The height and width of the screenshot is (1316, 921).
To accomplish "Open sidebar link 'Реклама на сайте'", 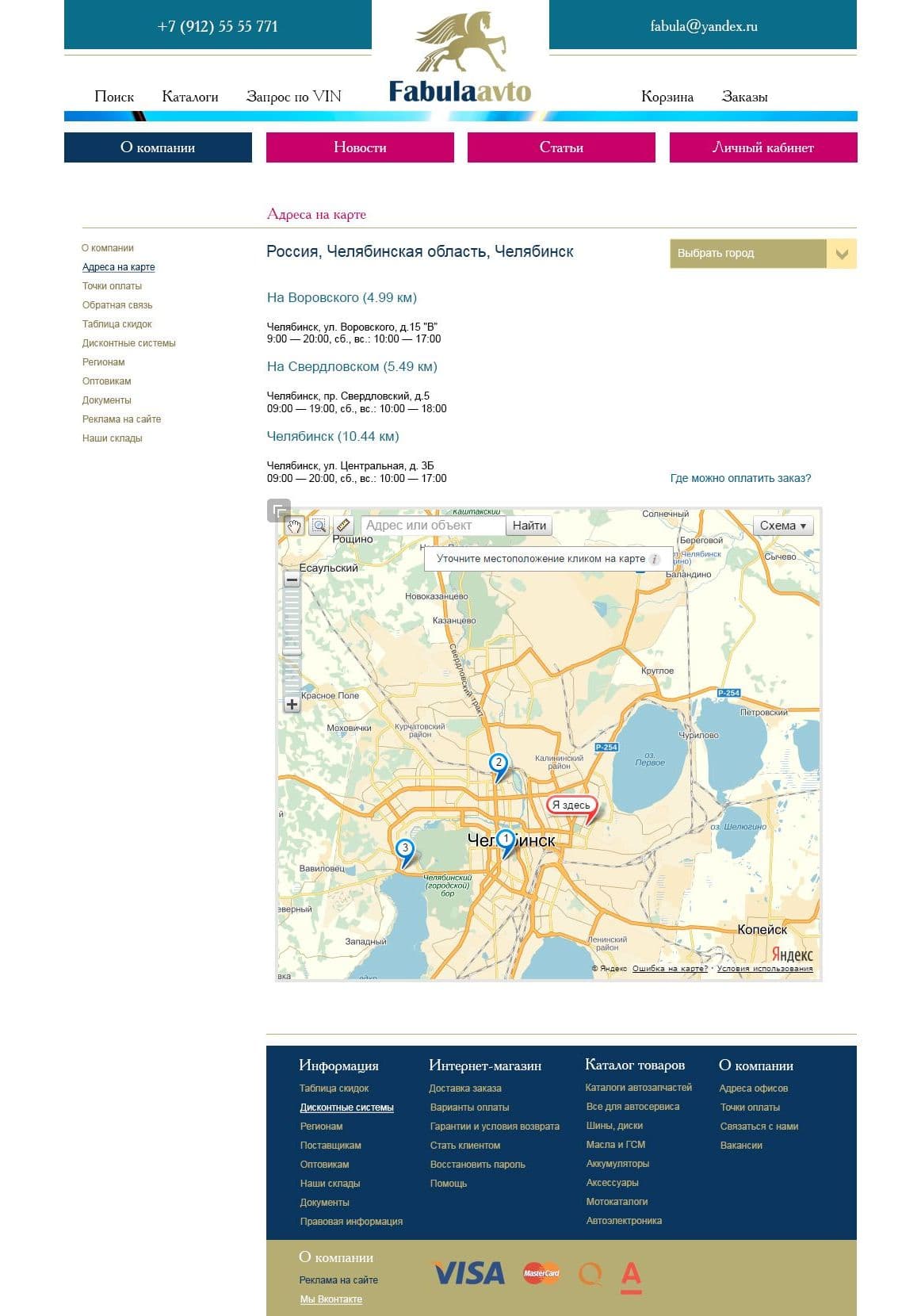I will click(121, 419).
